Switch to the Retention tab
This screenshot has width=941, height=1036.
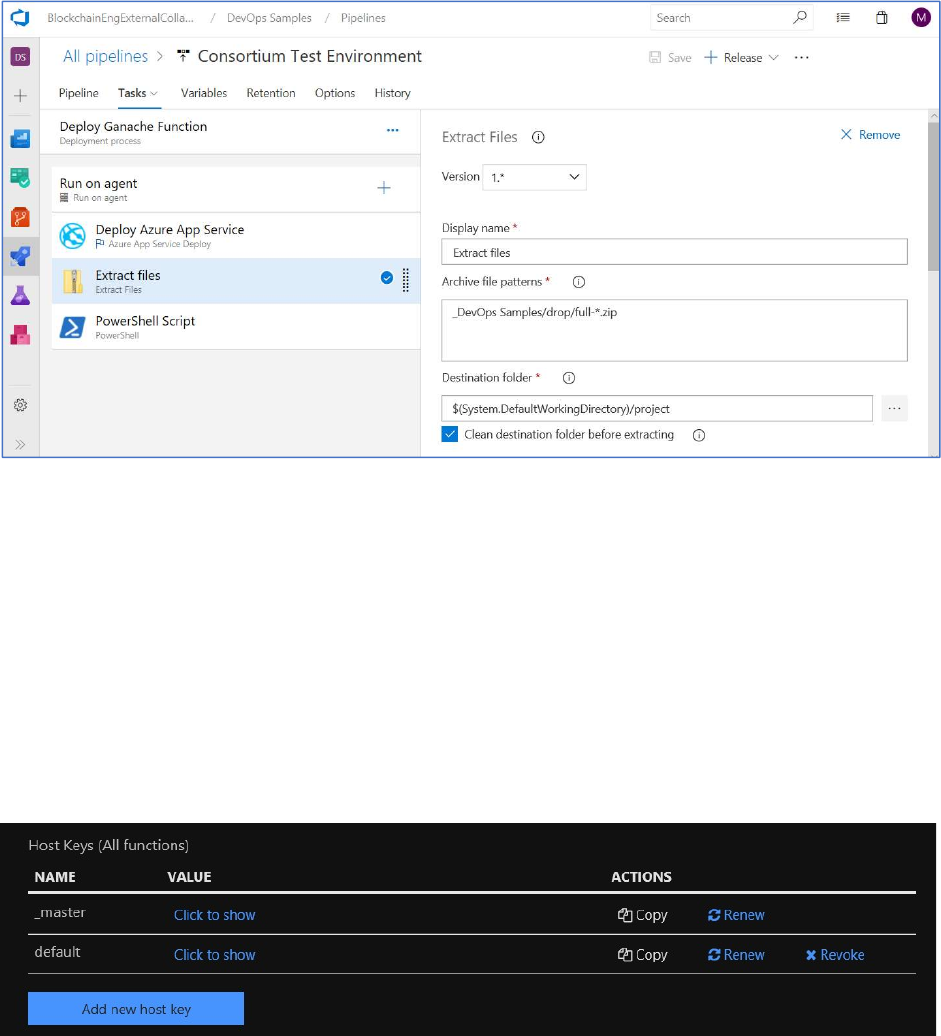(271, 93)
